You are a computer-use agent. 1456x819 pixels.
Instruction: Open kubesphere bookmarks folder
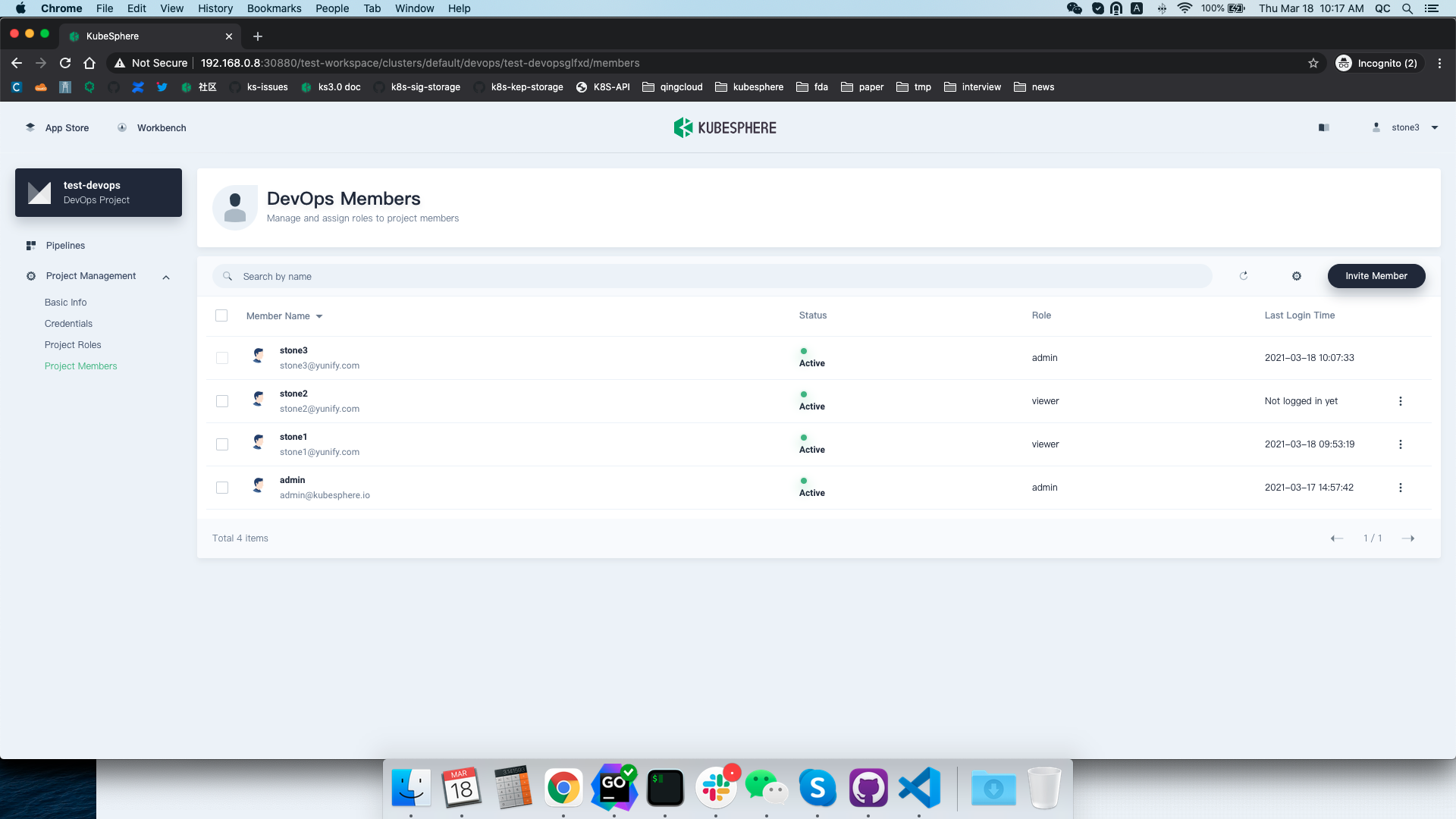[749, 87]
